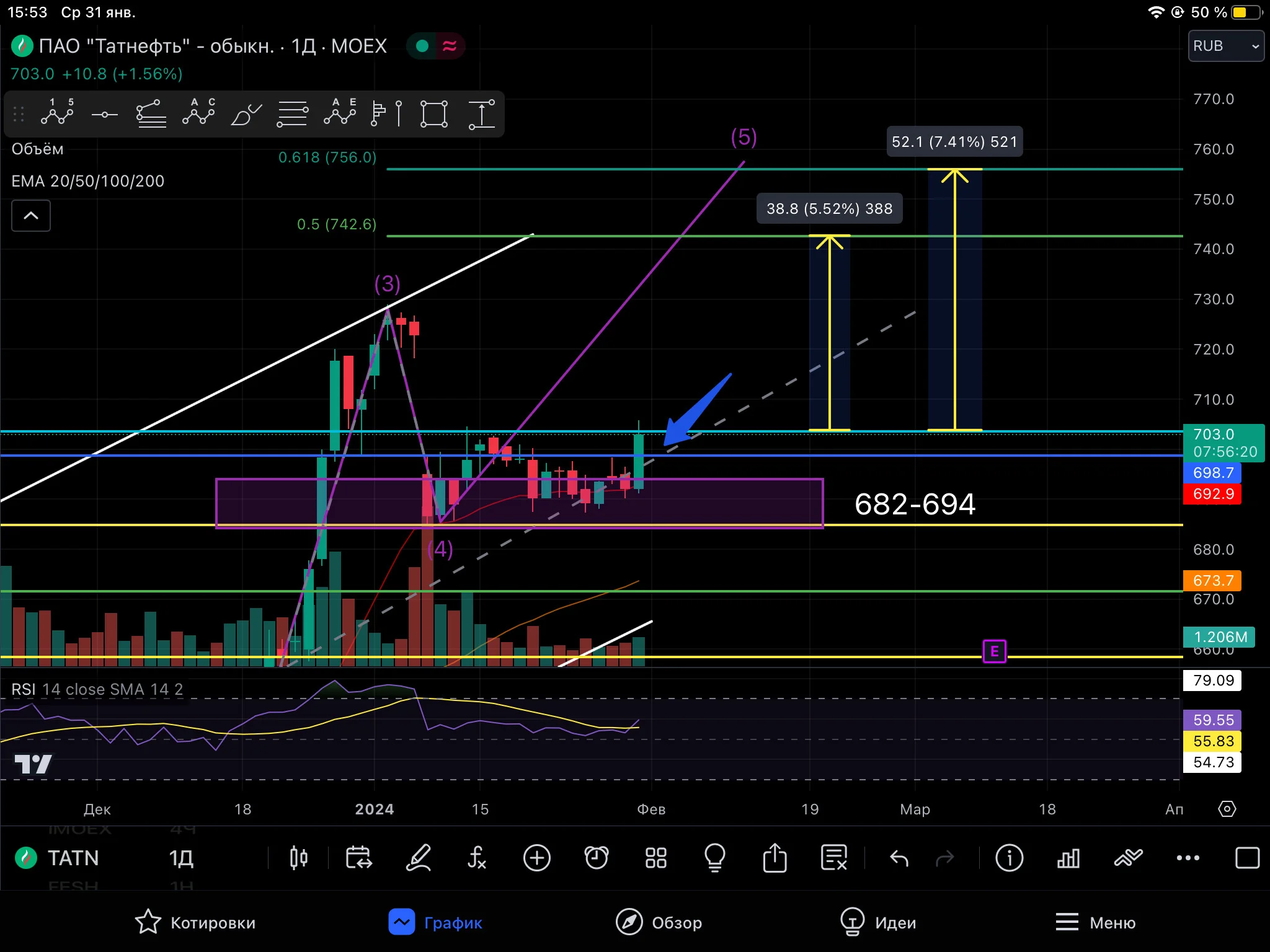Viewport: 1270px width, 952px height.
Task: Select the price range measure tool
Action: click(482, 114)
